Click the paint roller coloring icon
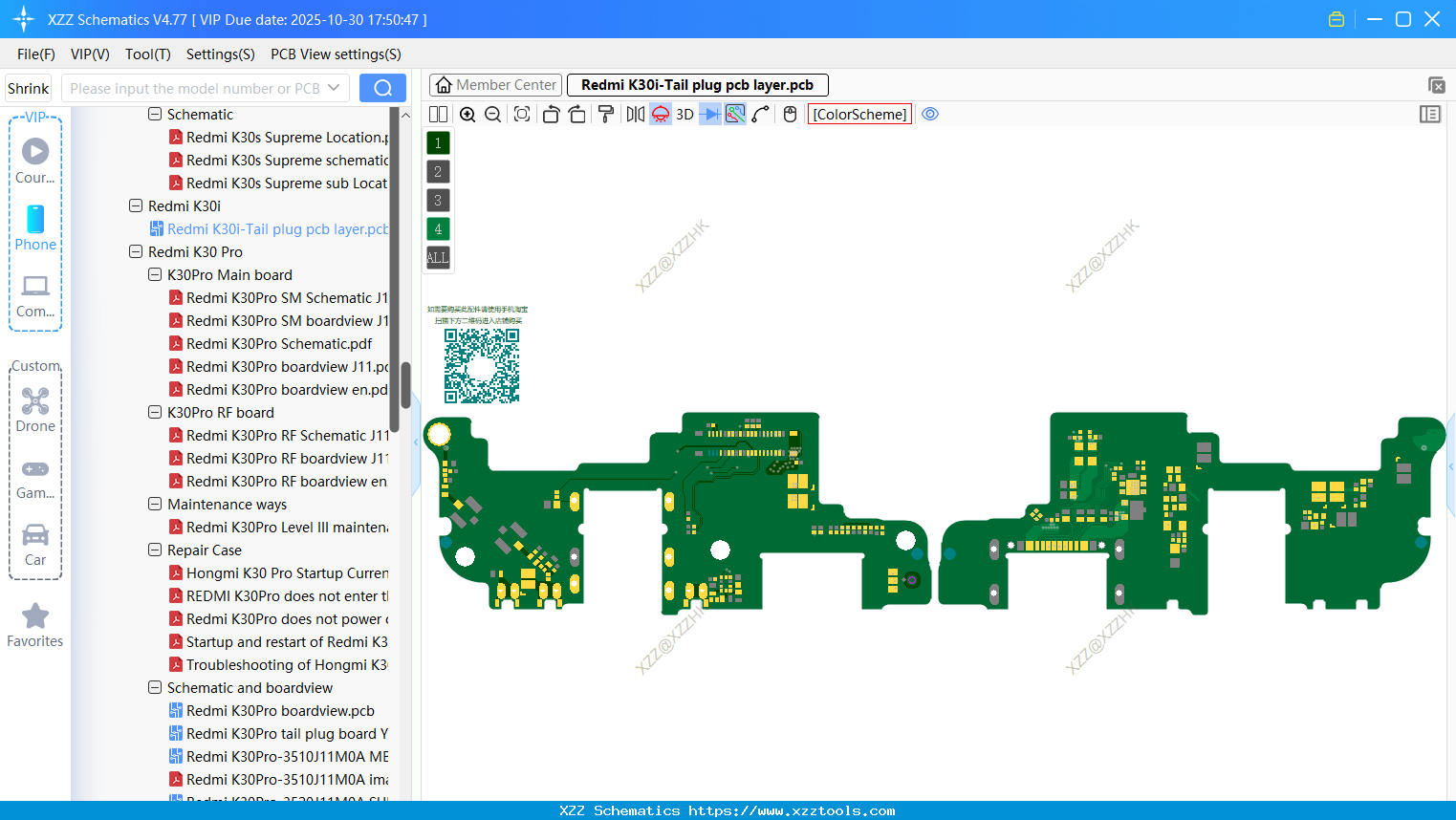The width and height of the screenshot is (1456, 820). point(606,114)
